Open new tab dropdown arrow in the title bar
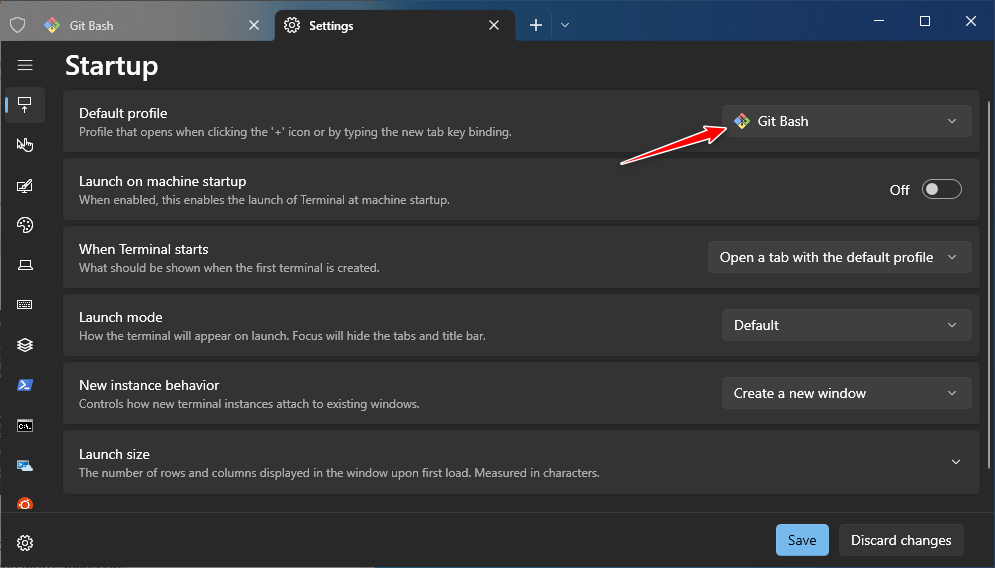 (565, 25)
